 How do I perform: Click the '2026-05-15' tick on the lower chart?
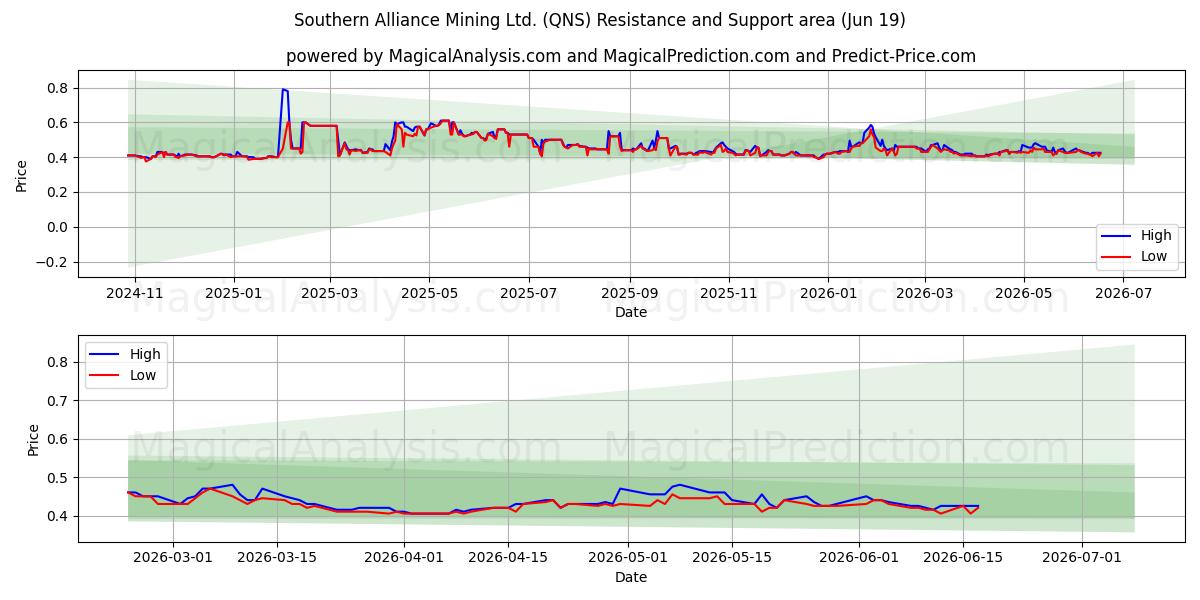[x=730, y=559]
